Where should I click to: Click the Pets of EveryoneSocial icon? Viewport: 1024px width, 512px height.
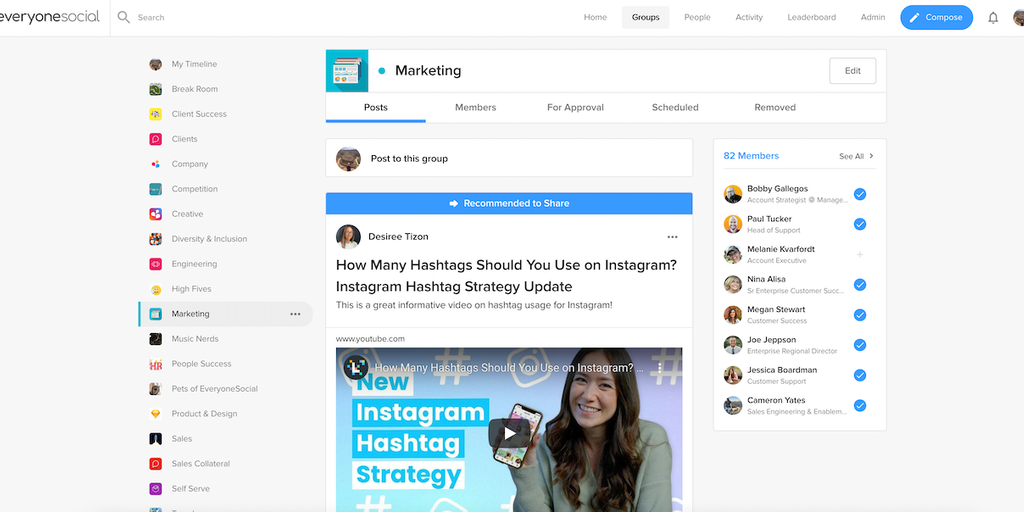point(155,389)
